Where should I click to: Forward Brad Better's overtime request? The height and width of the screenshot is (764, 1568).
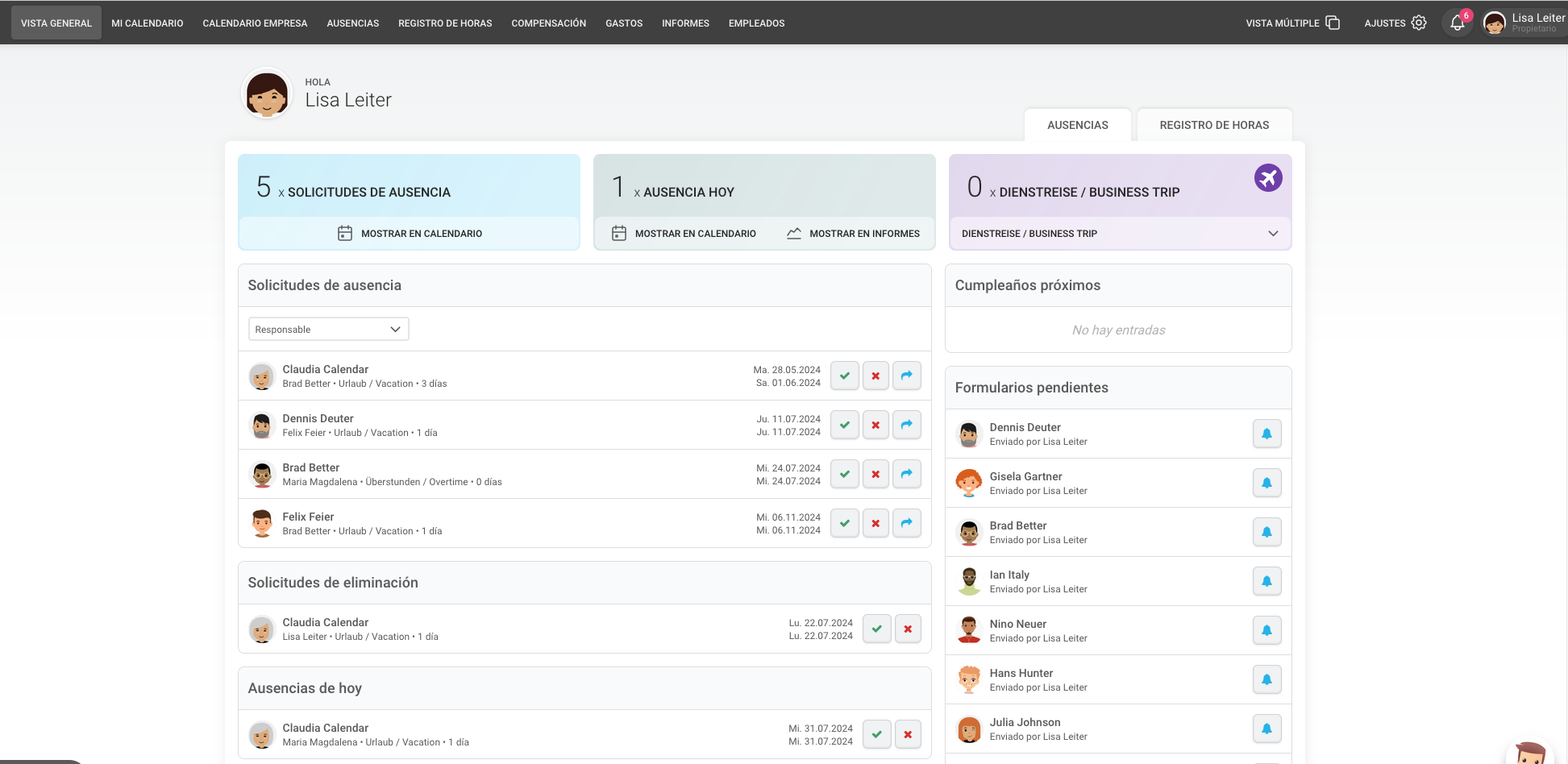907,474
